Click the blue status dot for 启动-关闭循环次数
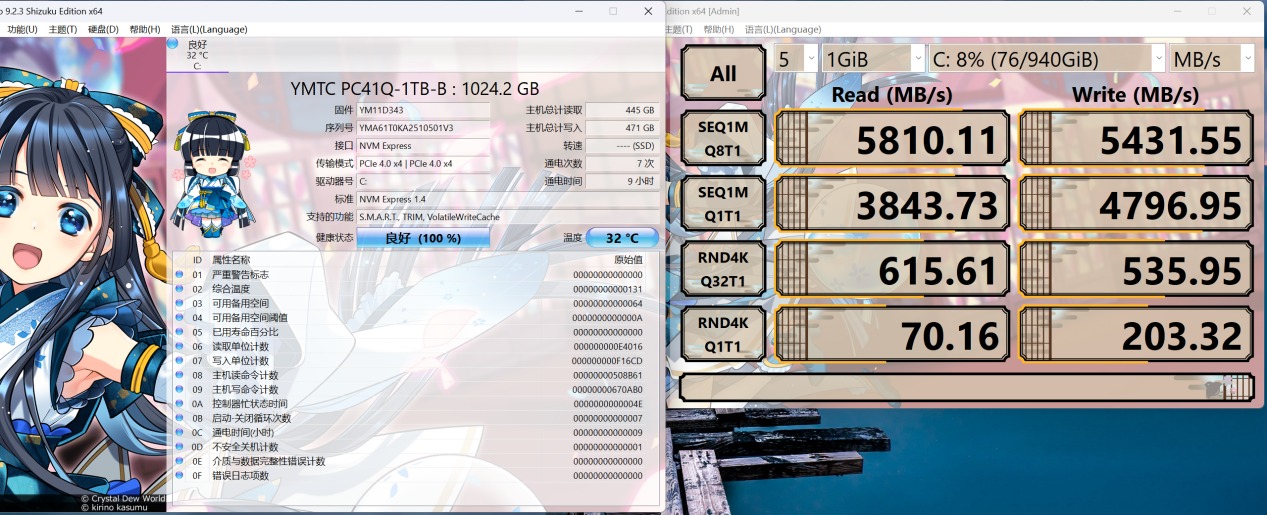The image size is (1267, 515). (180, 418)
